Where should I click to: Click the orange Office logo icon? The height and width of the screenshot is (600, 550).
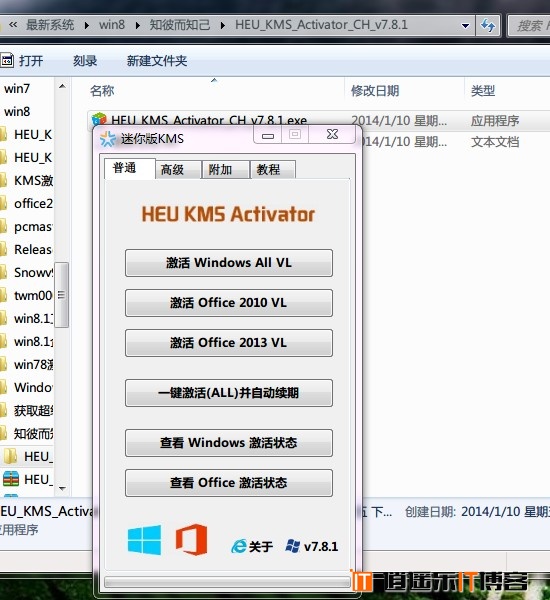tap(191, 540)
